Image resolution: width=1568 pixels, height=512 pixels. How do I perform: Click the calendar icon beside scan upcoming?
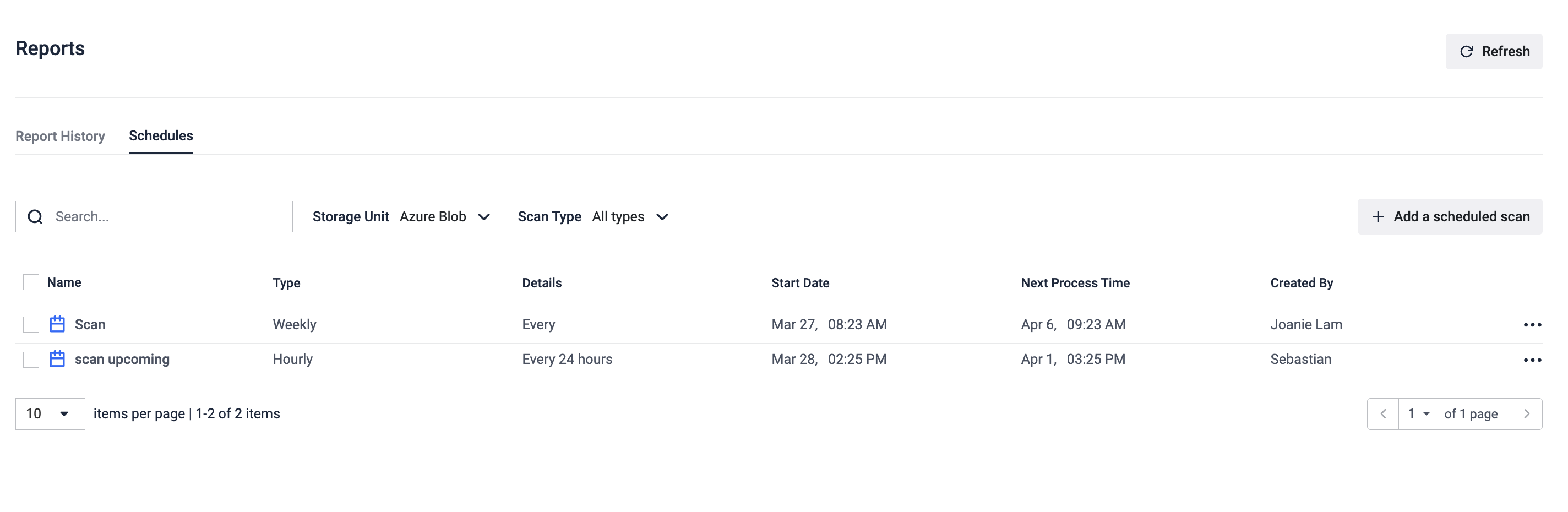[57, 358]
